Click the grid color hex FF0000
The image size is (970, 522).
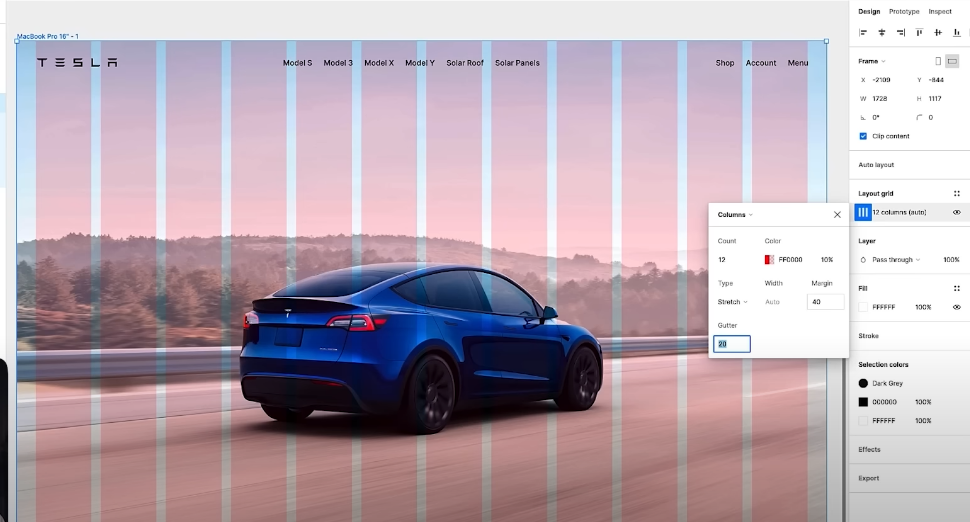coord(790,260)
